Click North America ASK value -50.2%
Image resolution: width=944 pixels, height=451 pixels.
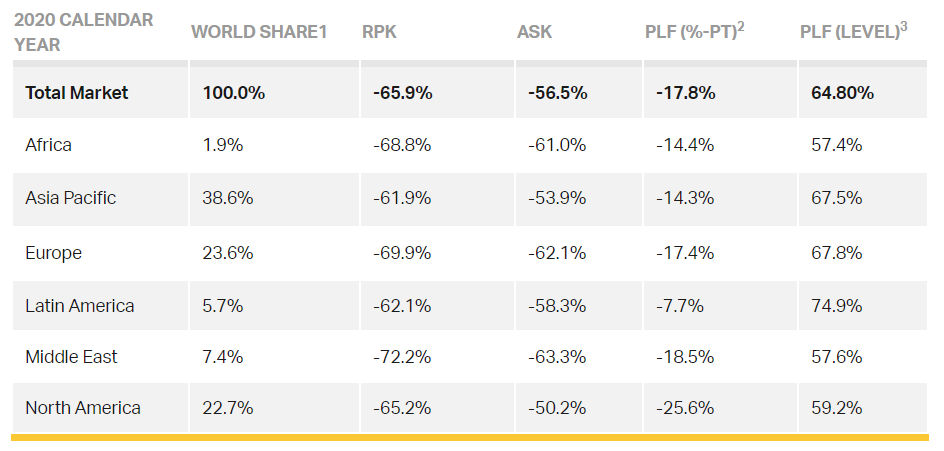(x=556, y=408)
